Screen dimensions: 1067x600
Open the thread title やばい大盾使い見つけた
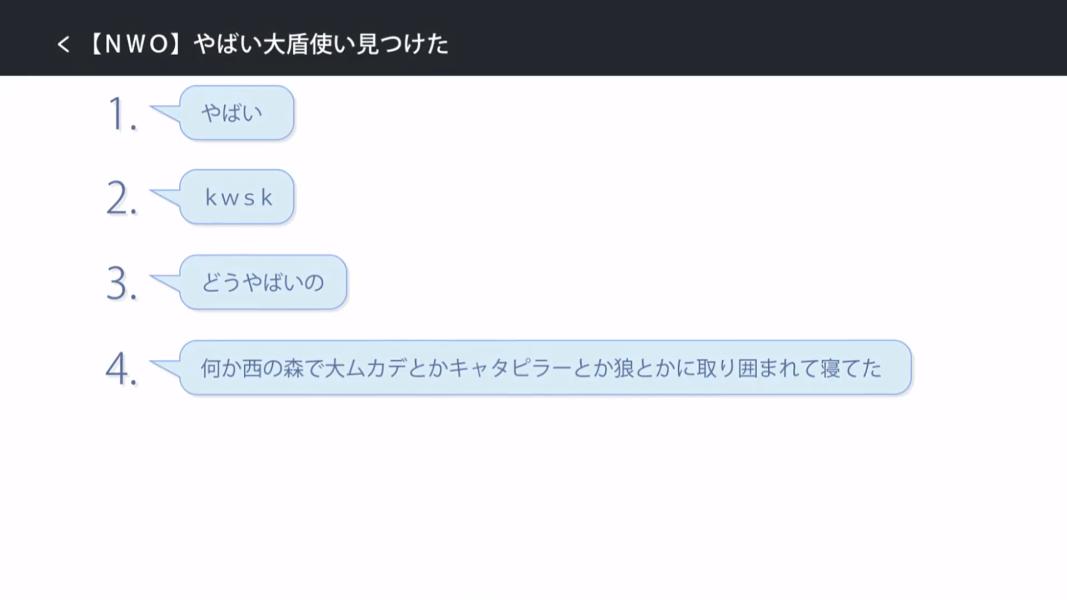tap(321, 44)
